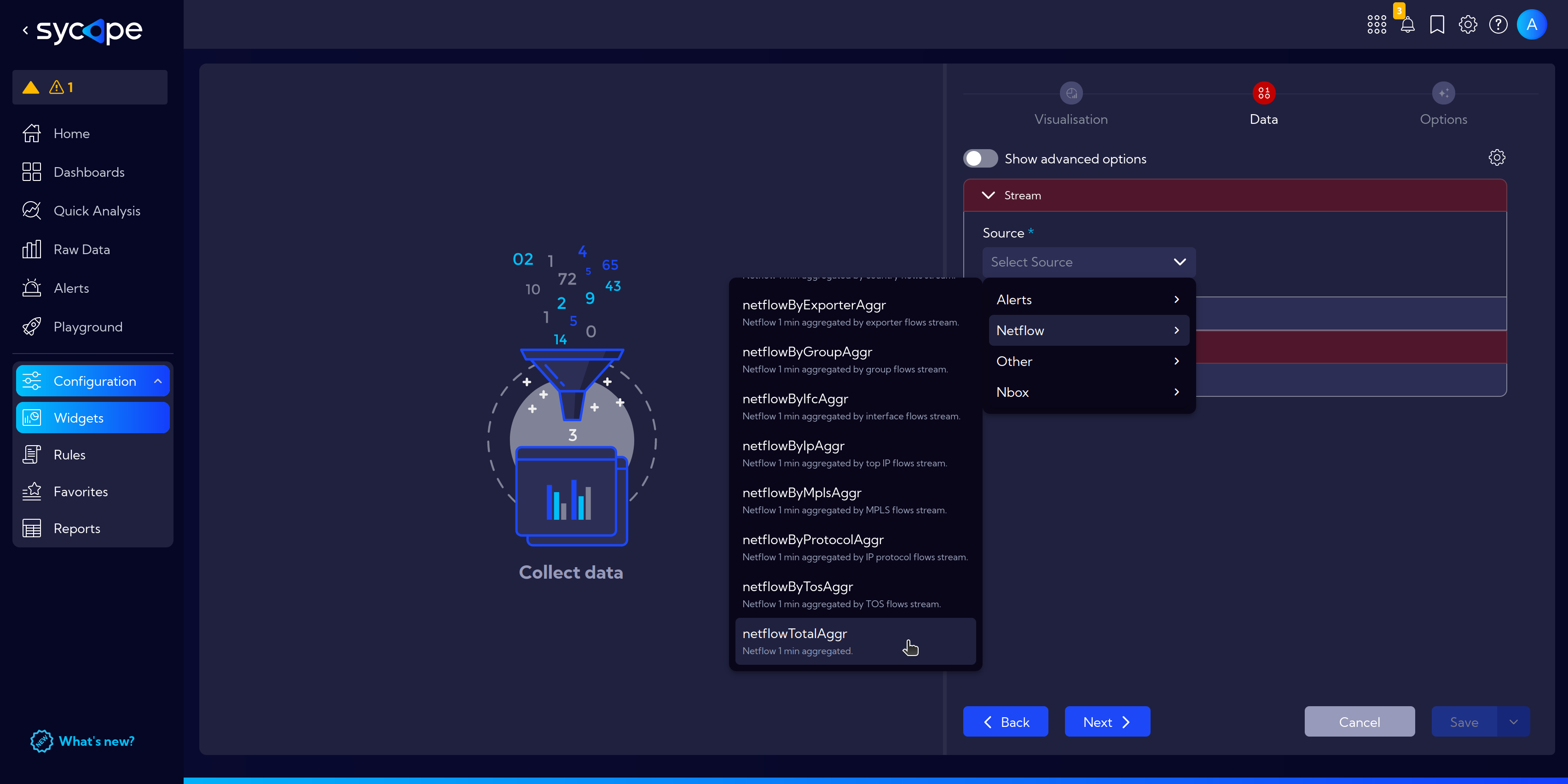Click the Alerts siren icon
The image size is (1568, 784).
32,288
